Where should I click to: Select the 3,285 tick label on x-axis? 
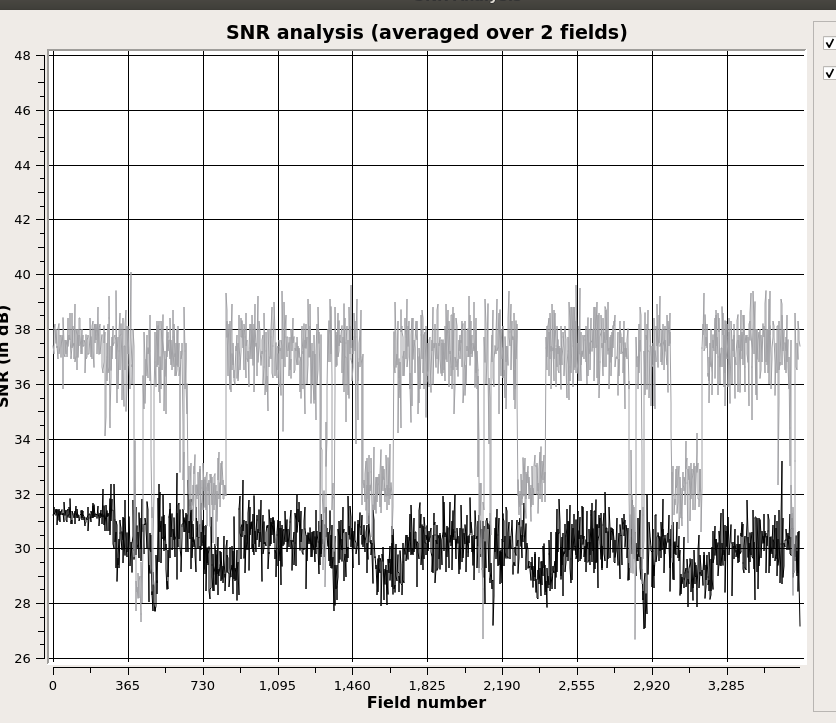click(727, 685)
